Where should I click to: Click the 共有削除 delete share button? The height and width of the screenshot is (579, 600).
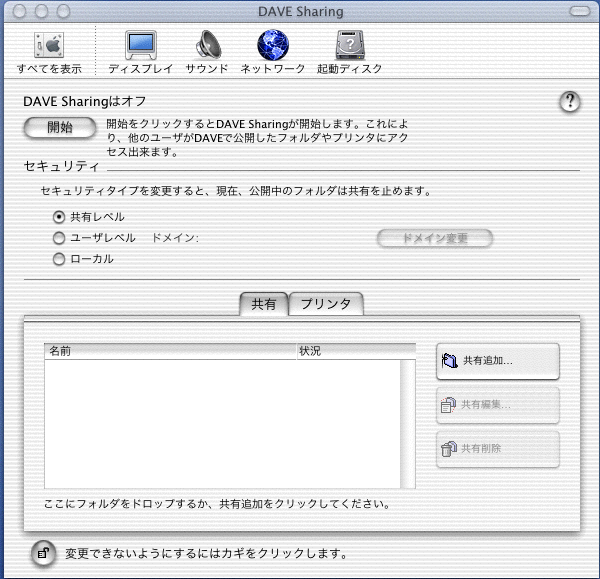[x=498, y=449]
